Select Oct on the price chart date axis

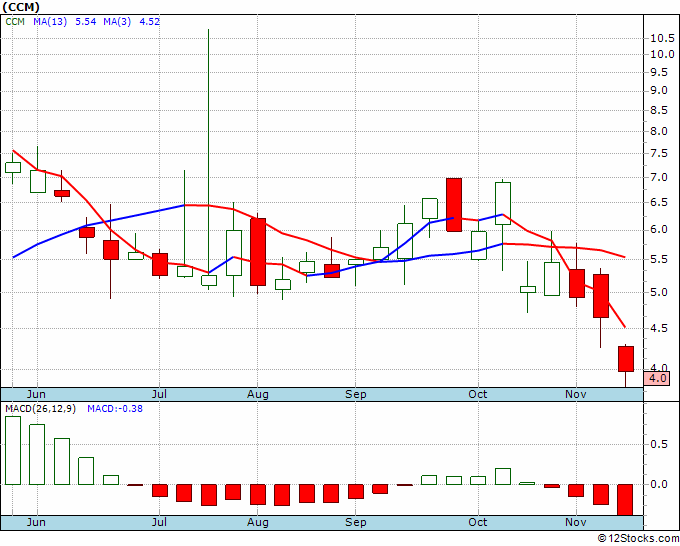coord(477,394)
